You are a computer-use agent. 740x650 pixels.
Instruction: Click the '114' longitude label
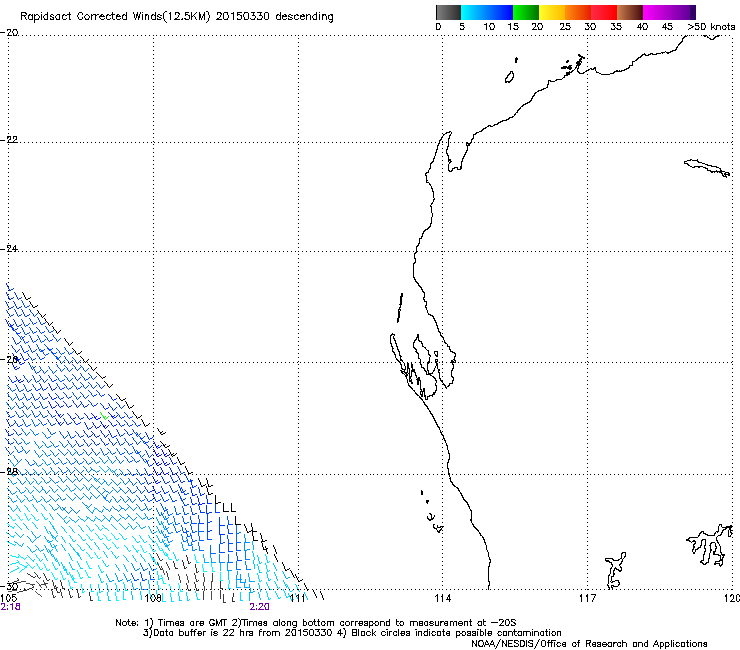[442, 598]
